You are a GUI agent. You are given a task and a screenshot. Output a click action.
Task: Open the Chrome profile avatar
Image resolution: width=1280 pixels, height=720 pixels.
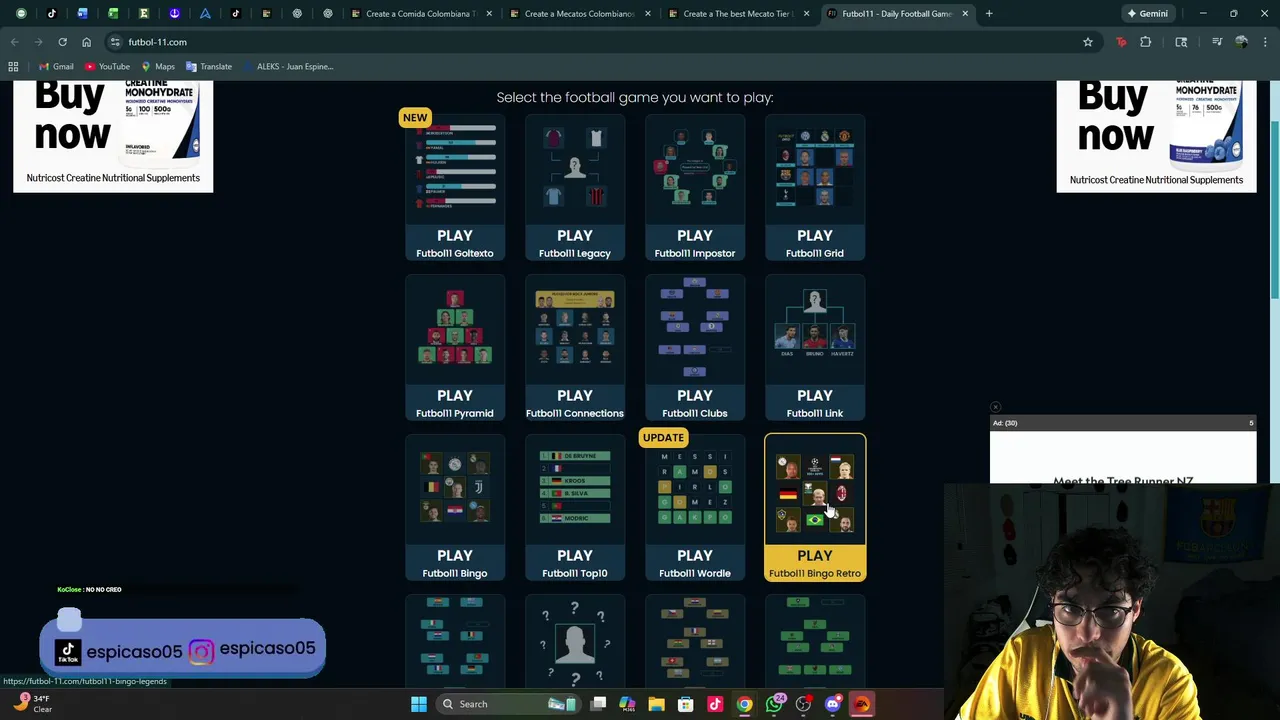(x=1241, y=42)
